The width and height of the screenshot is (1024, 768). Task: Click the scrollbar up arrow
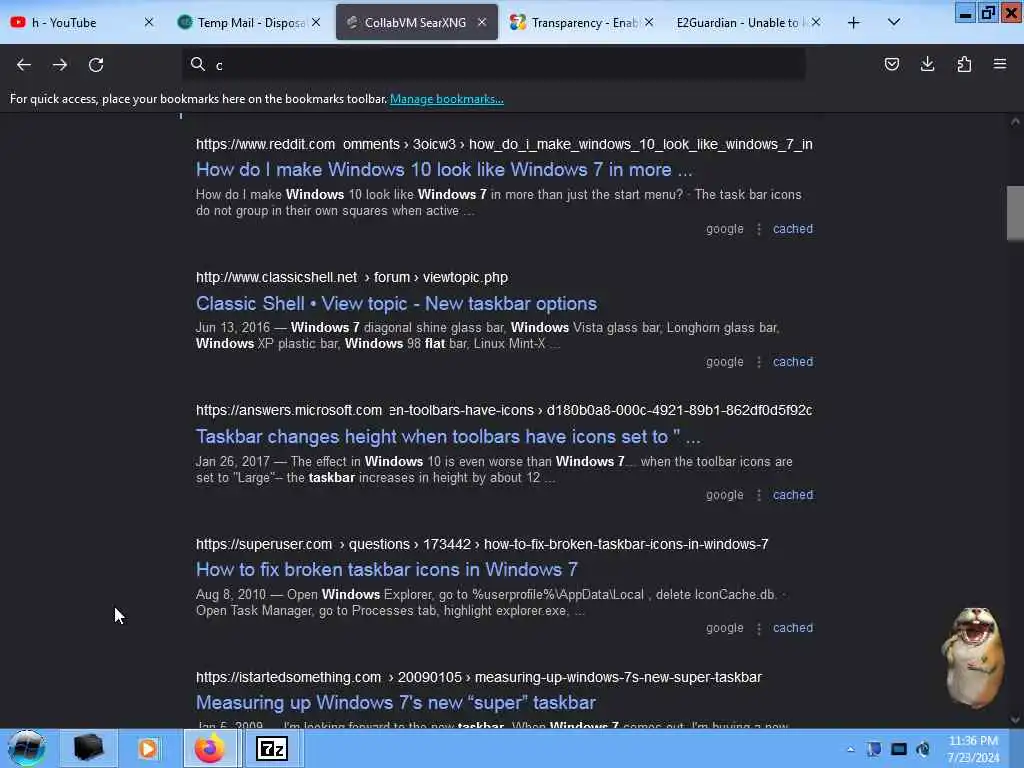point(1015,121)
